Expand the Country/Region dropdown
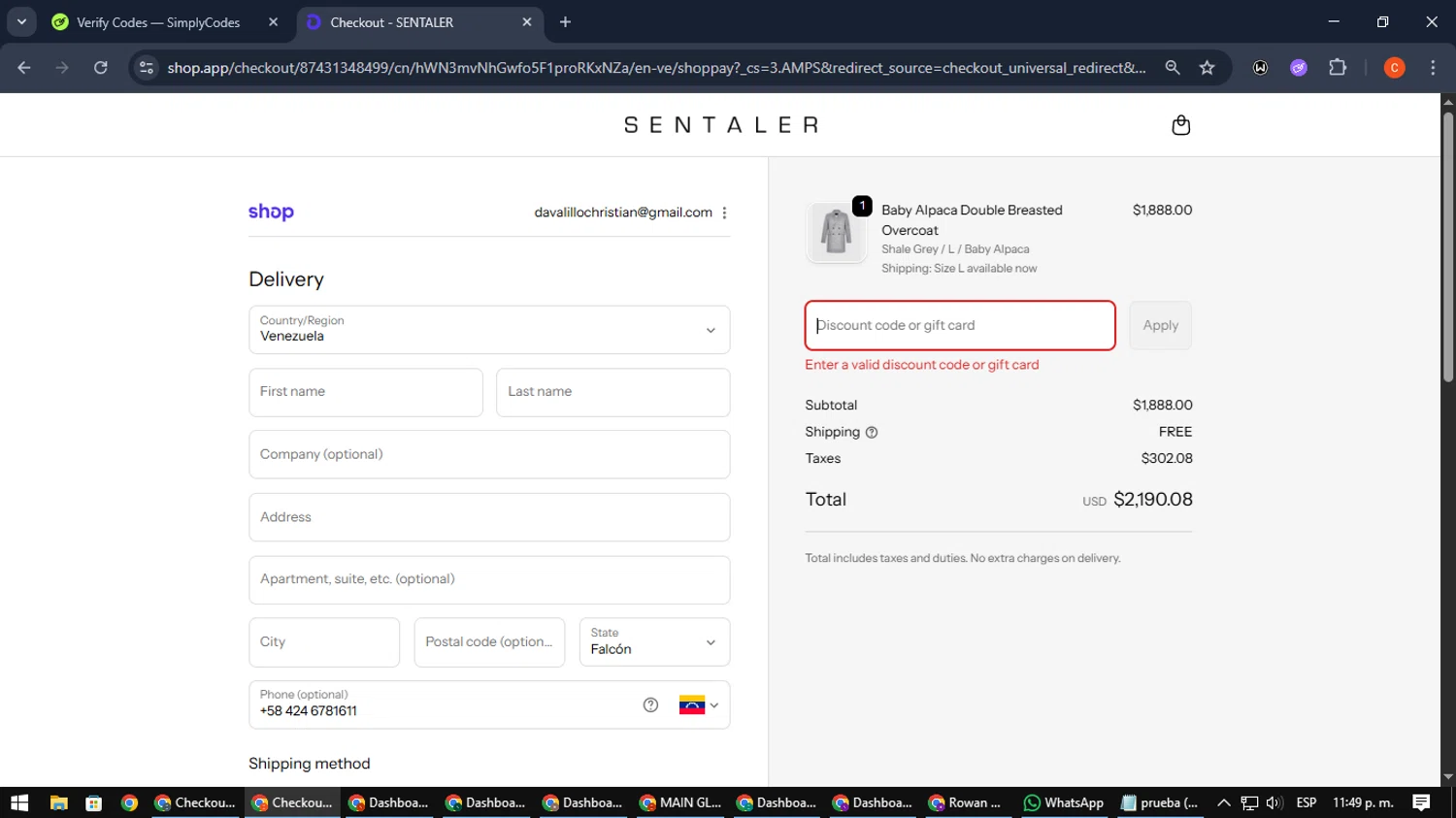1456x818 pixels. [x=489, y=330]
